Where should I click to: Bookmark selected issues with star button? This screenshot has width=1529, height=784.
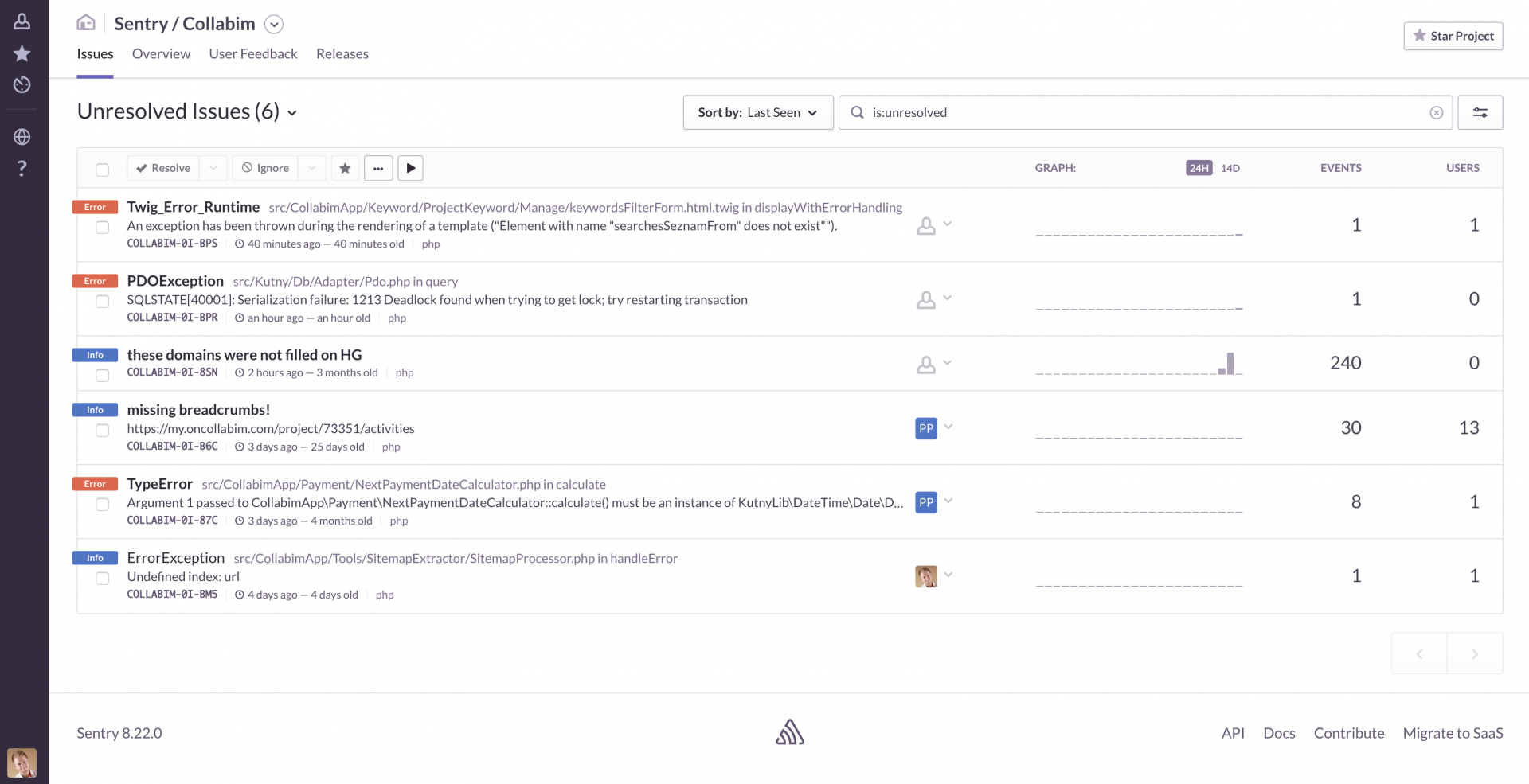(345, 168)
